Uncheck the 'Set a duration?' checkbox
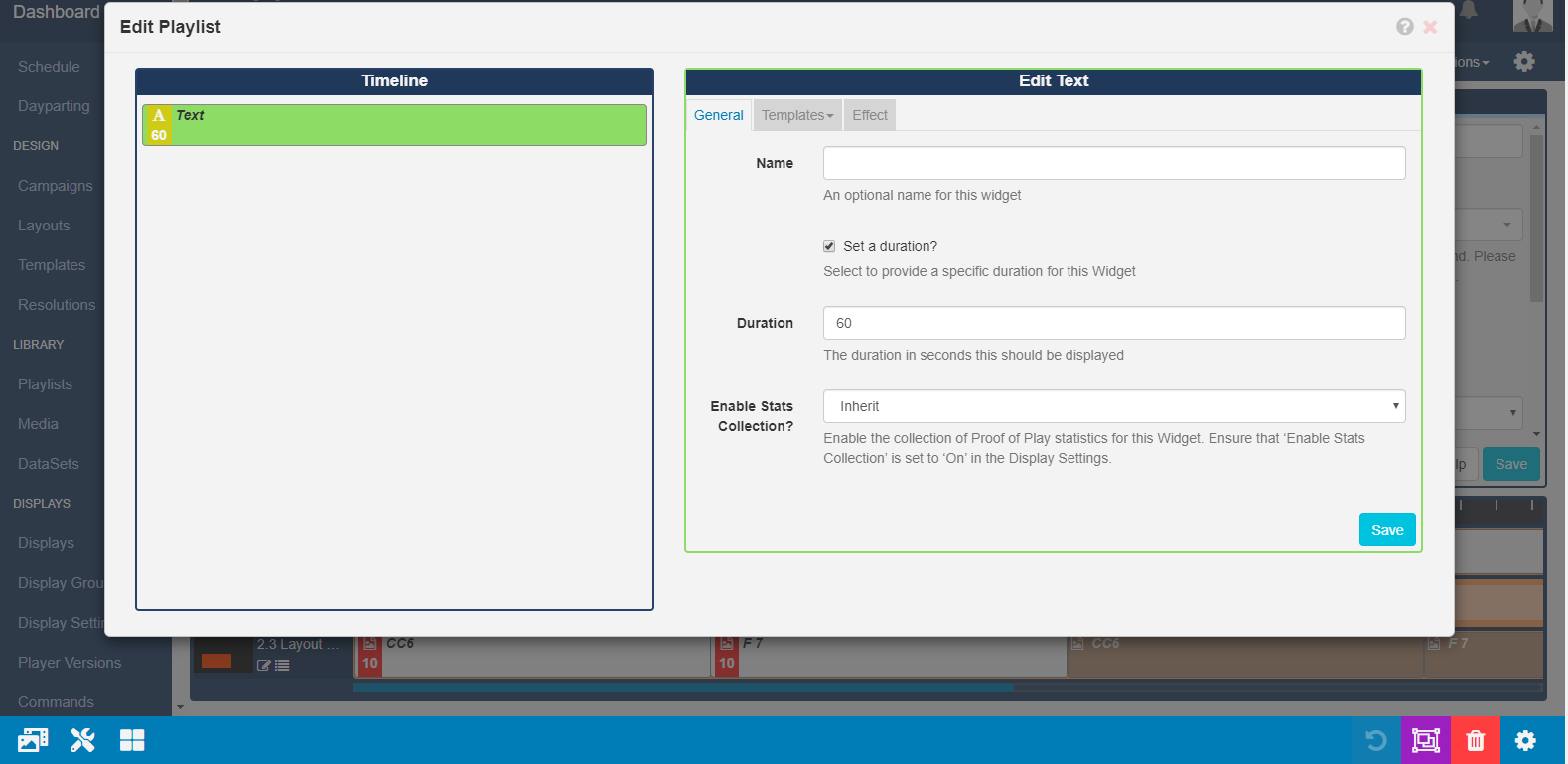 829,246
